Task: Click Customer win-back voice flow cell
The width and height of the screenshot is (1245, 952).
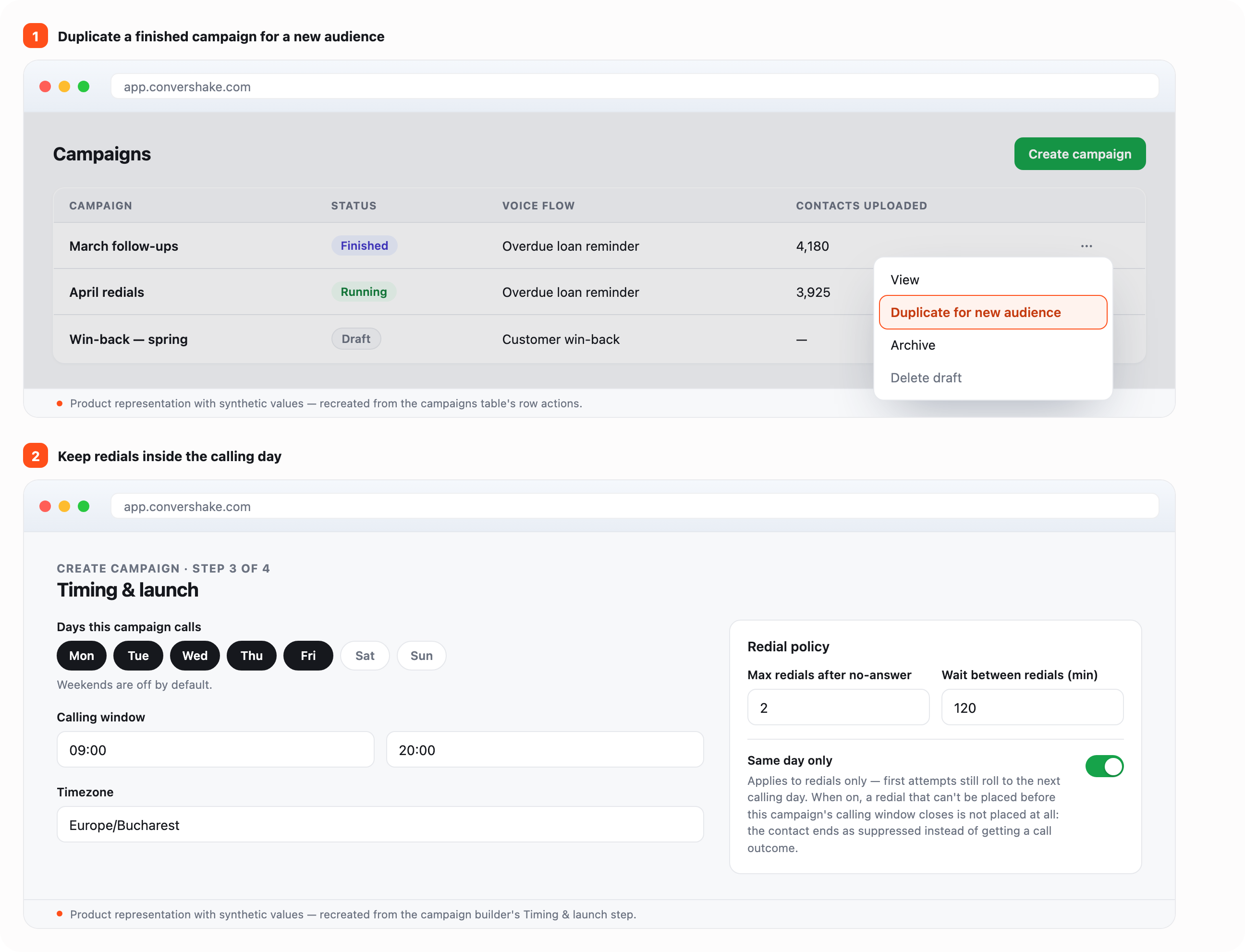Action: (x=561, y=339)
